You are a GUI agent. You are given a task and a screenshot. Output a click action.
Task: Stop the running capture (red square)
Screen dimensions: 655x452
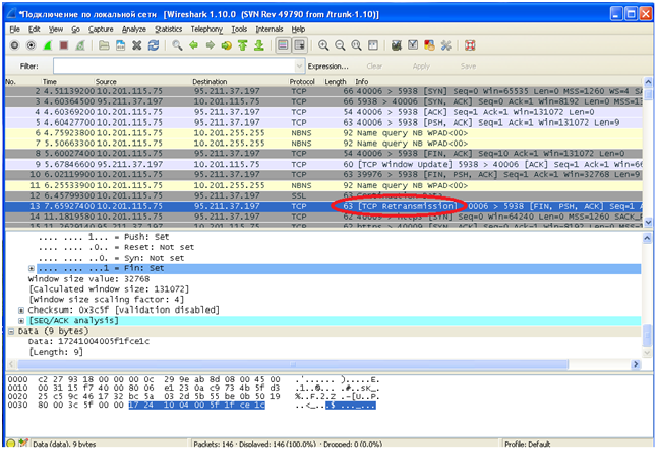pos(63,46)
